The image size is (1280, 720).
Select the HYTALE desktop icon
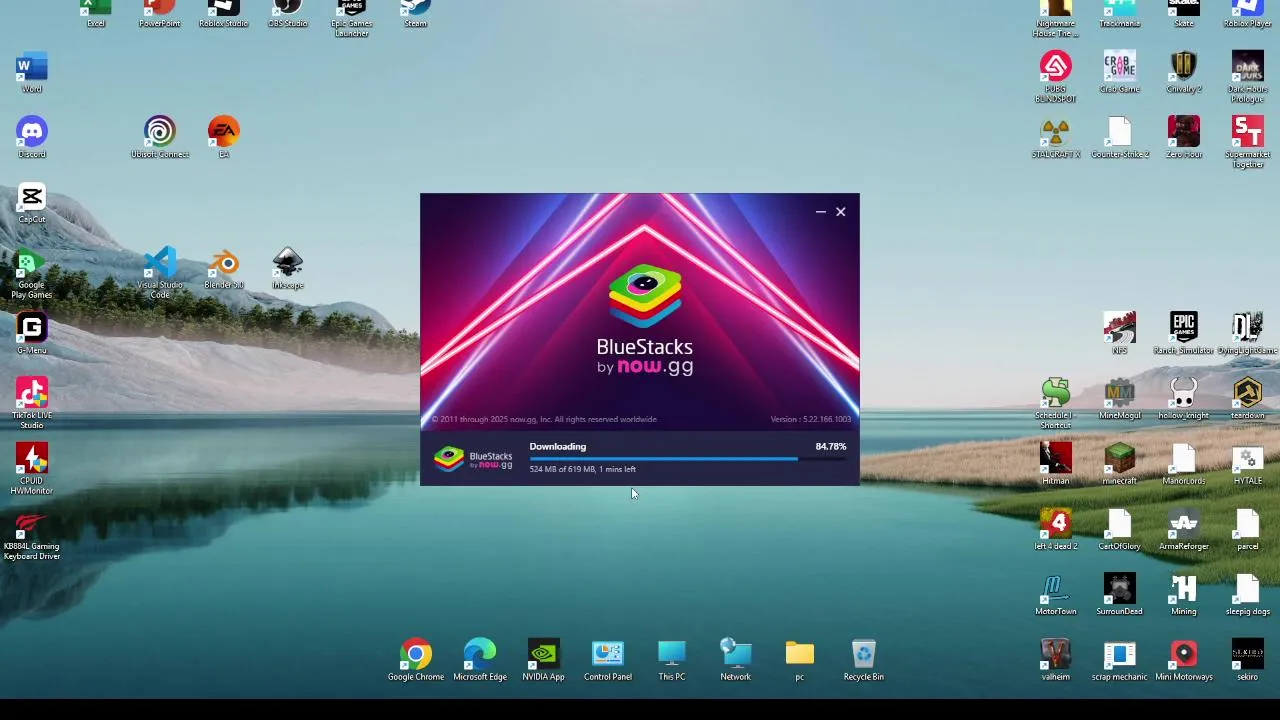1248,465
